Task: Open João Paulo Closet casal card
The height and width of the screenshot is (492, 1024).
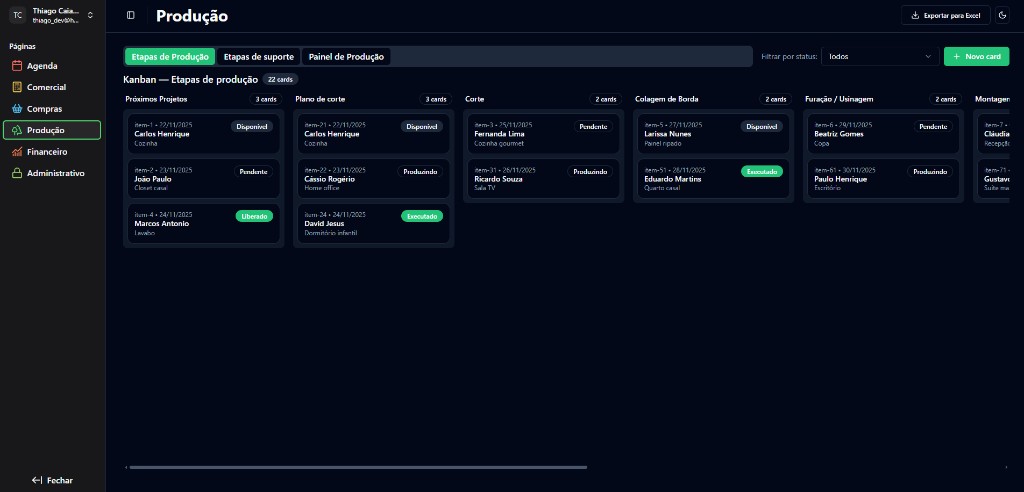Action: (204, 178)
